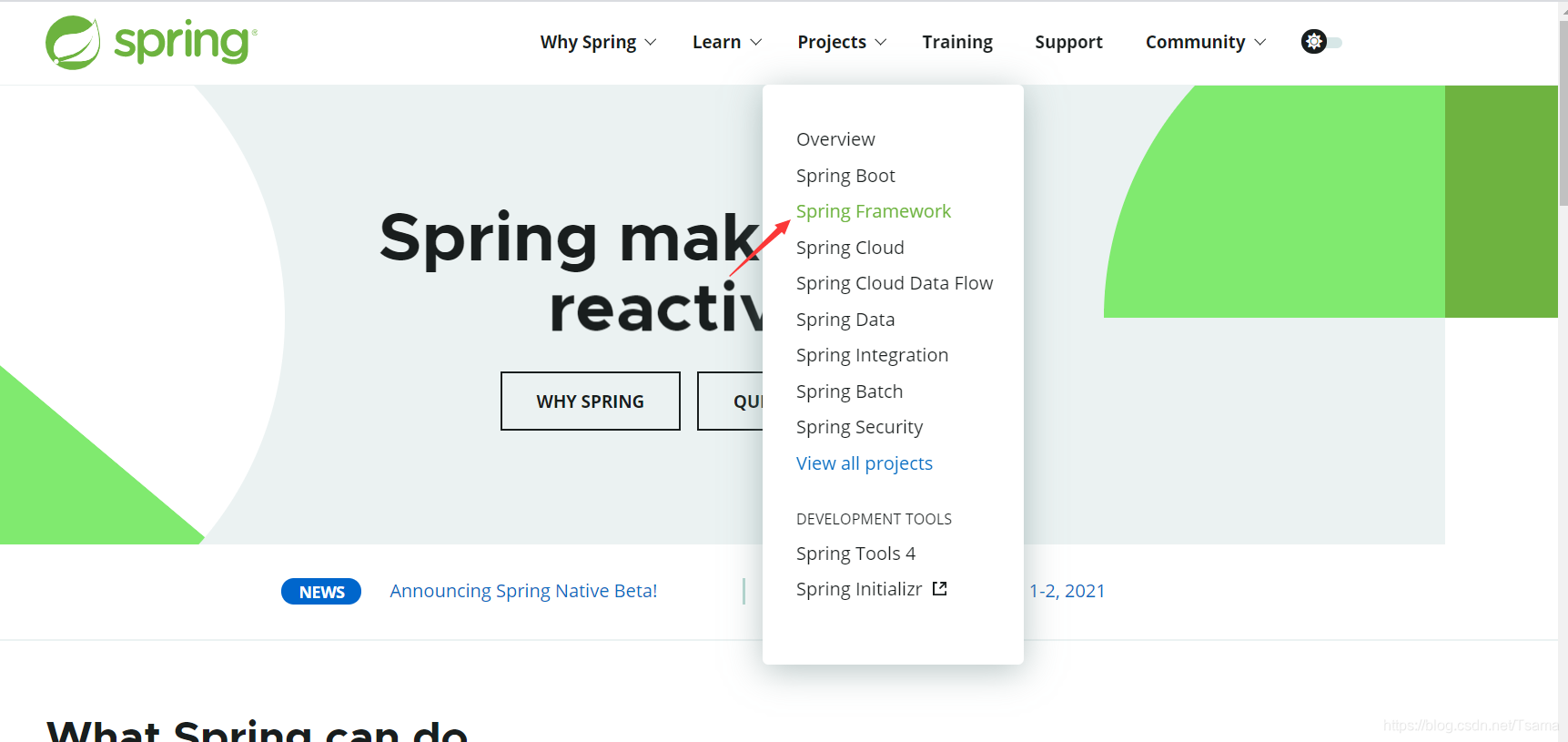This screenshot has width=1568, height=742.
Task: Go to the Training page
Action: coord(957,42)
